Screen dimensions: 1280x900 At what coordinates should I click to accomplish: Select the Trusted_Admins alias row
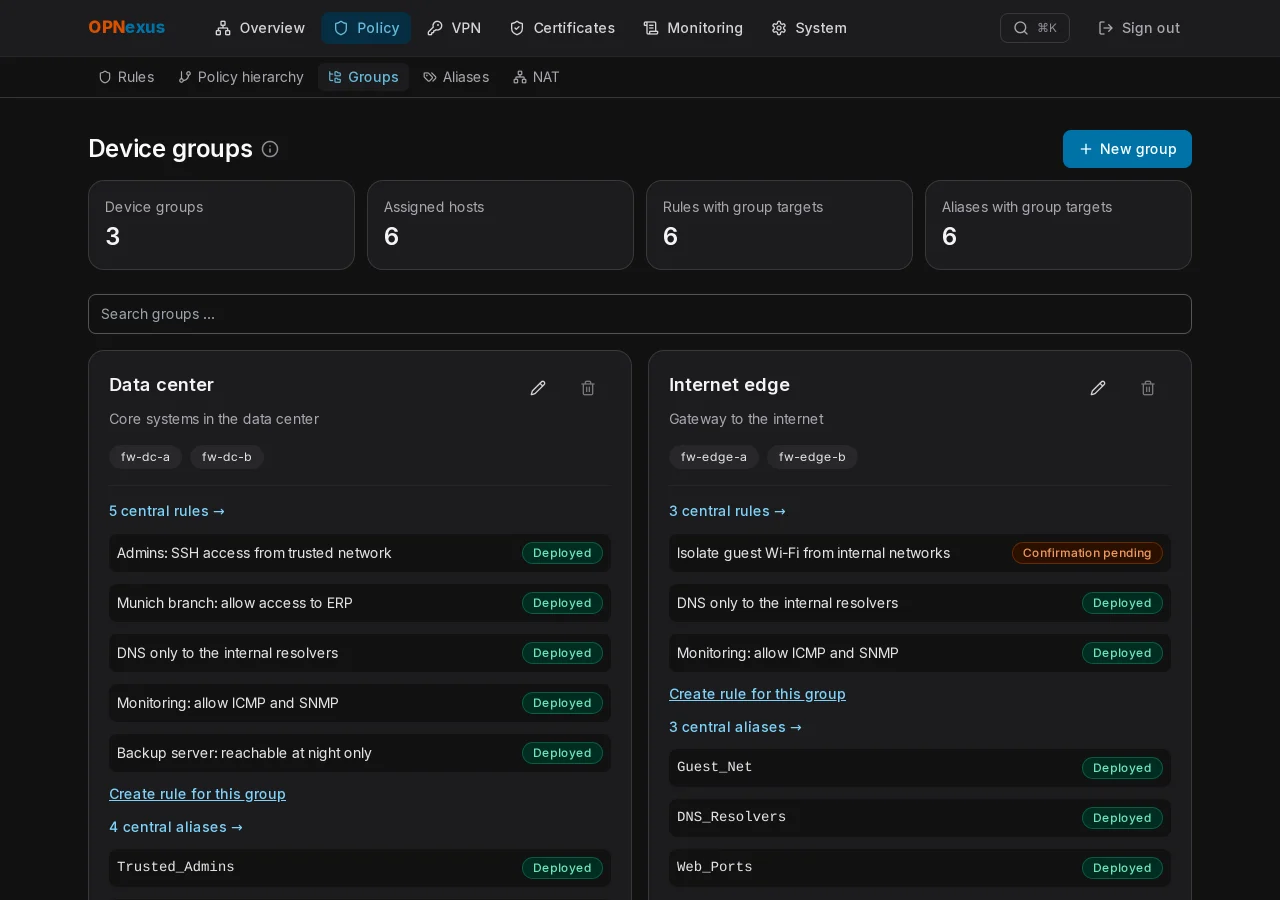(360, 868)
